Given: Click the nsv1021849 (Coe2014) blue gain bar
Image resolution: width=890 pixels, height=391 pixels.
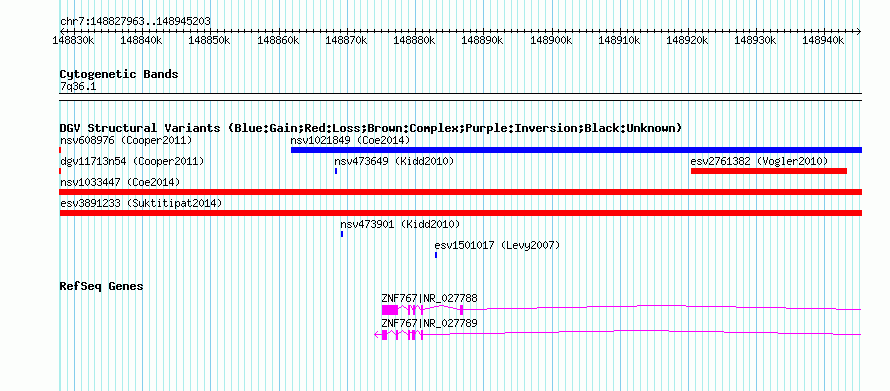Looking at the screenshot, I should pyautogui.click(x=576, y=150).
